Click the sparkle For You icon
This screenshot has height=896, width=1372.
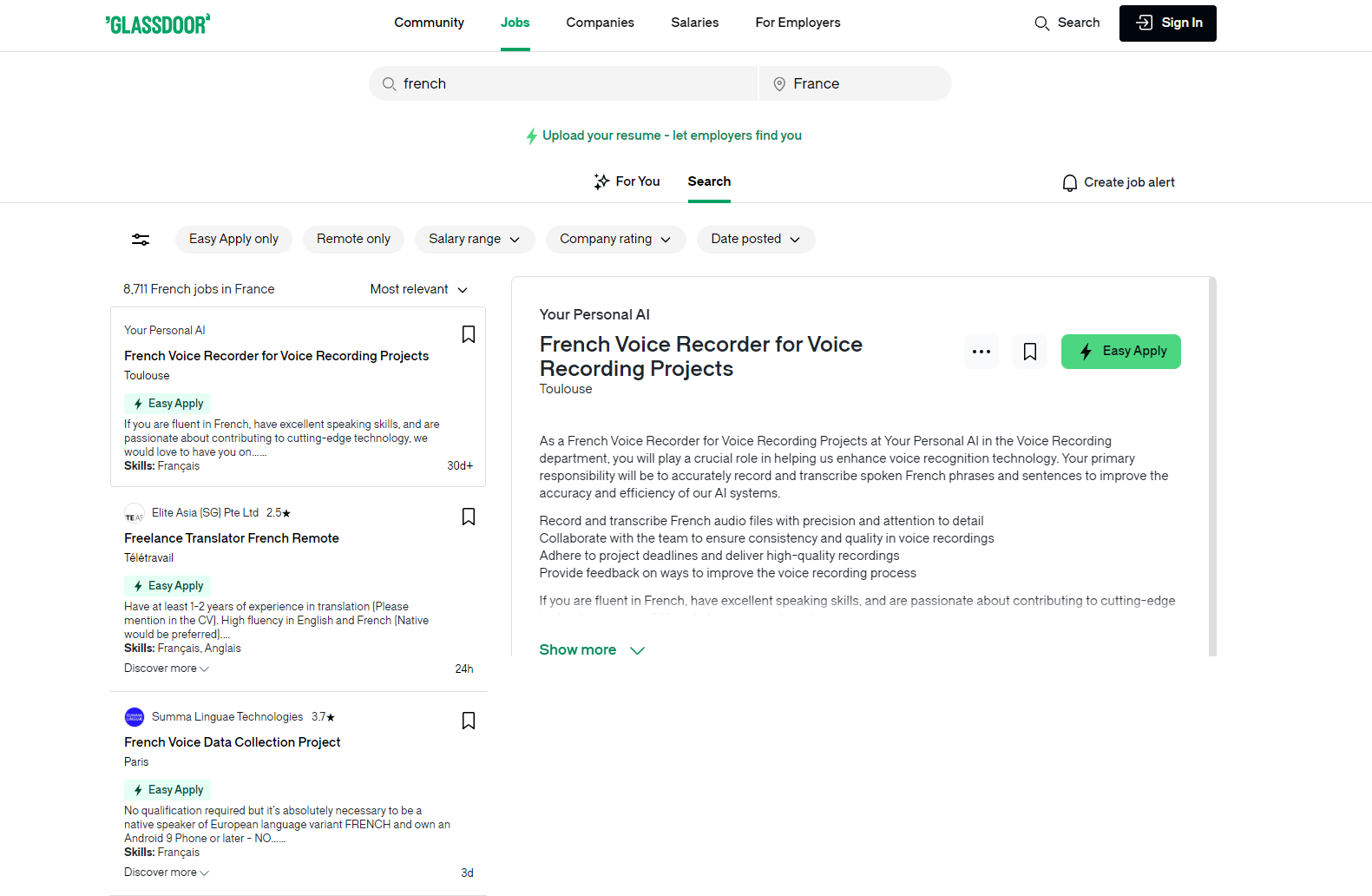(x=601, y=181)
